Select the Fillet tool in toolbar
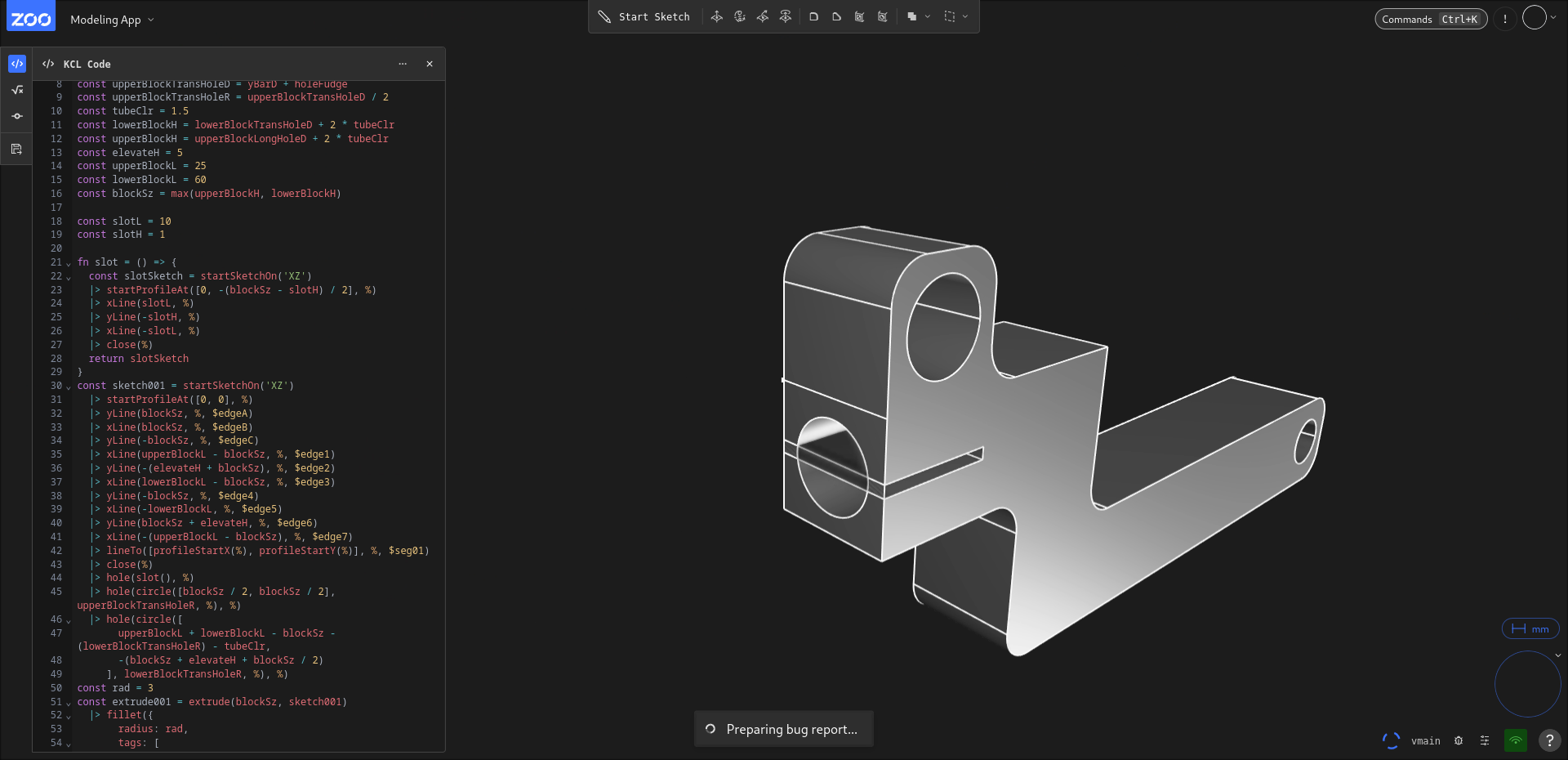 pyautogui.click(x=813, y=16)
